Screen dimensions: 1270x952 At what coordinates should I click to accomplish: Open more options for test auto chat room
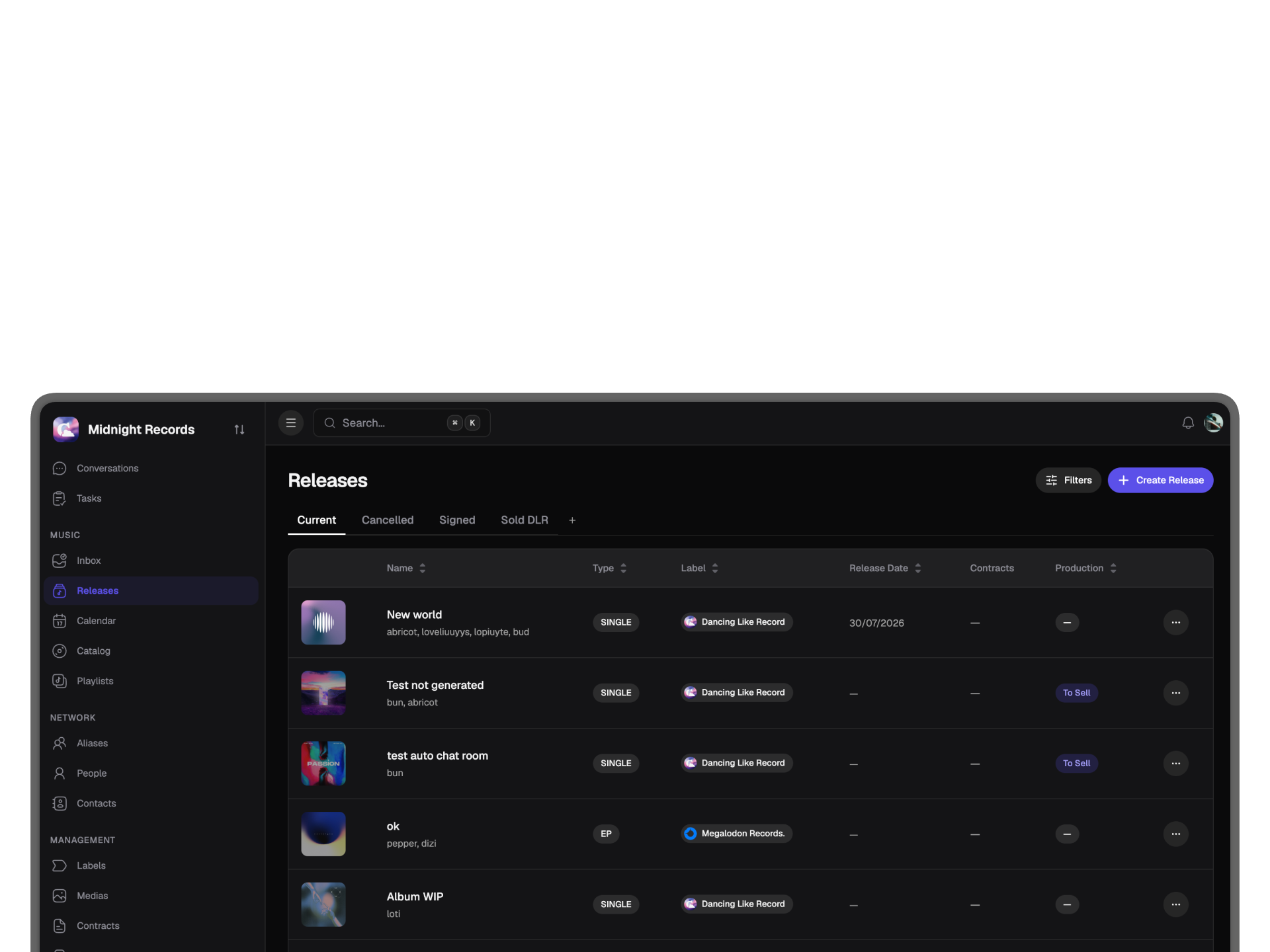pyautogui.click(x=1175, y=763)
